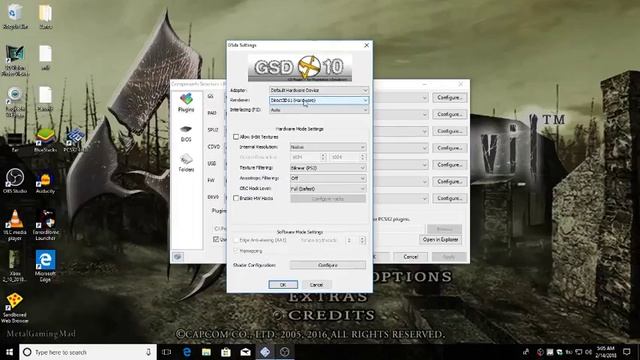Click the taskbar clock showing the date

tap(606, 352)
